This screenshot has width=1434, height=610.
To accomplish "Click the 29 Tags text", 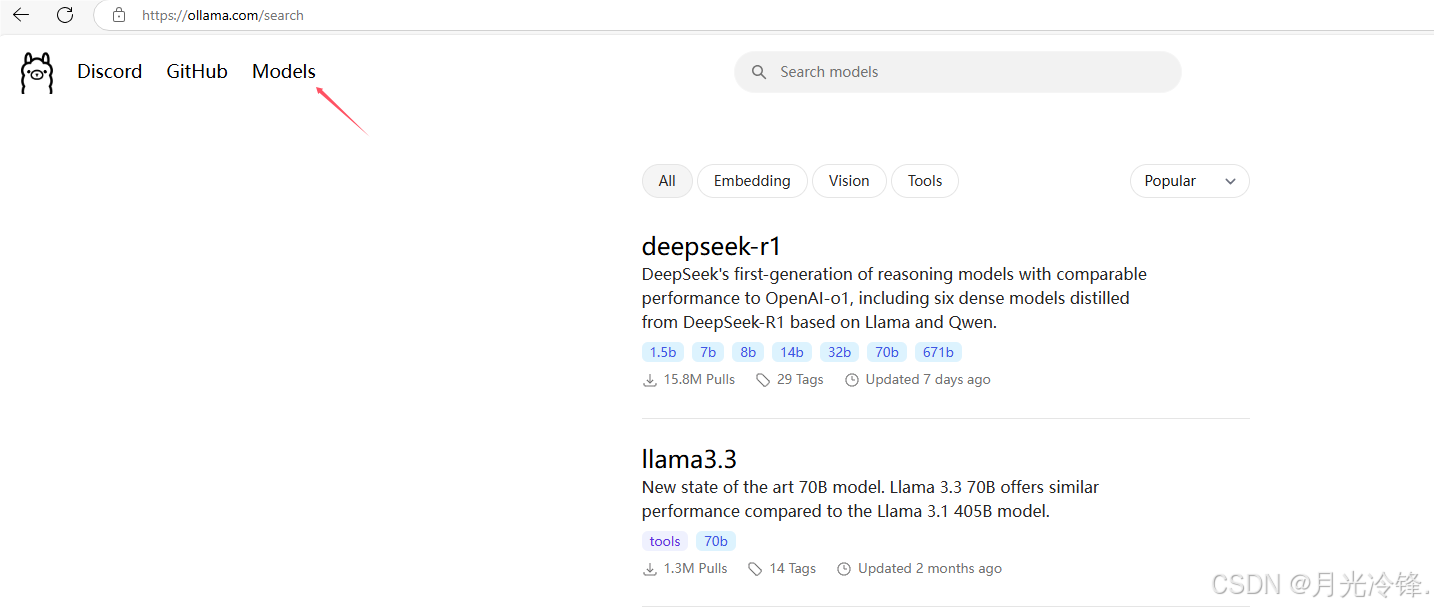I will (x=800, y=380).
